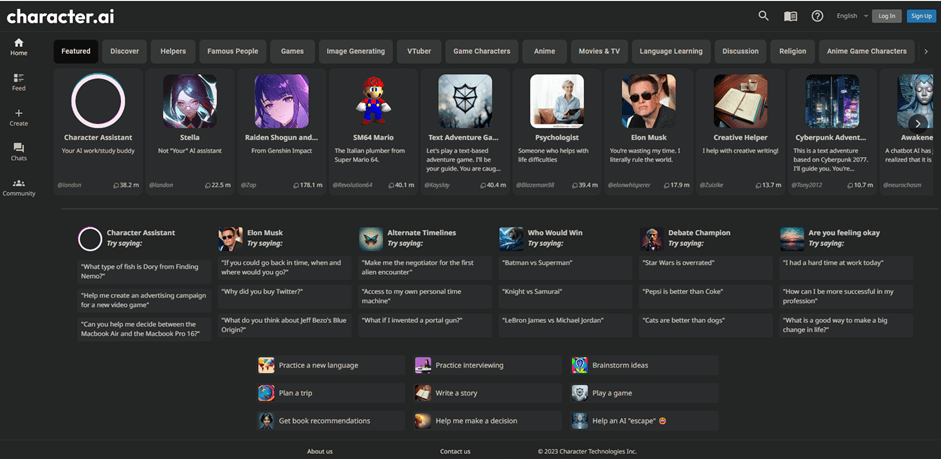
Task: Select the Language Learning tab
Action: 671,52
